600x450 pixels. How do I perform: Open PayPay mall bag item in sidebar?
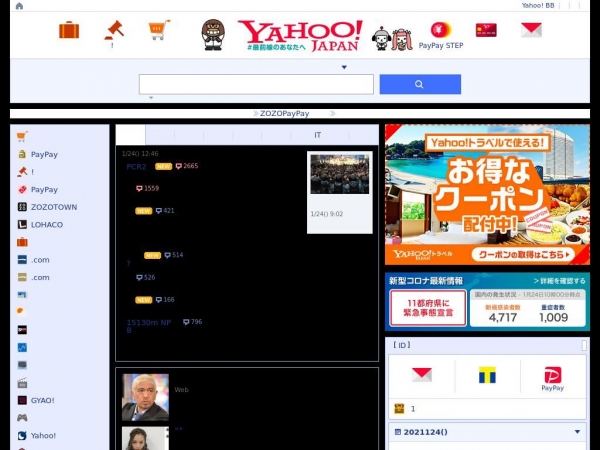click(38, 154)
